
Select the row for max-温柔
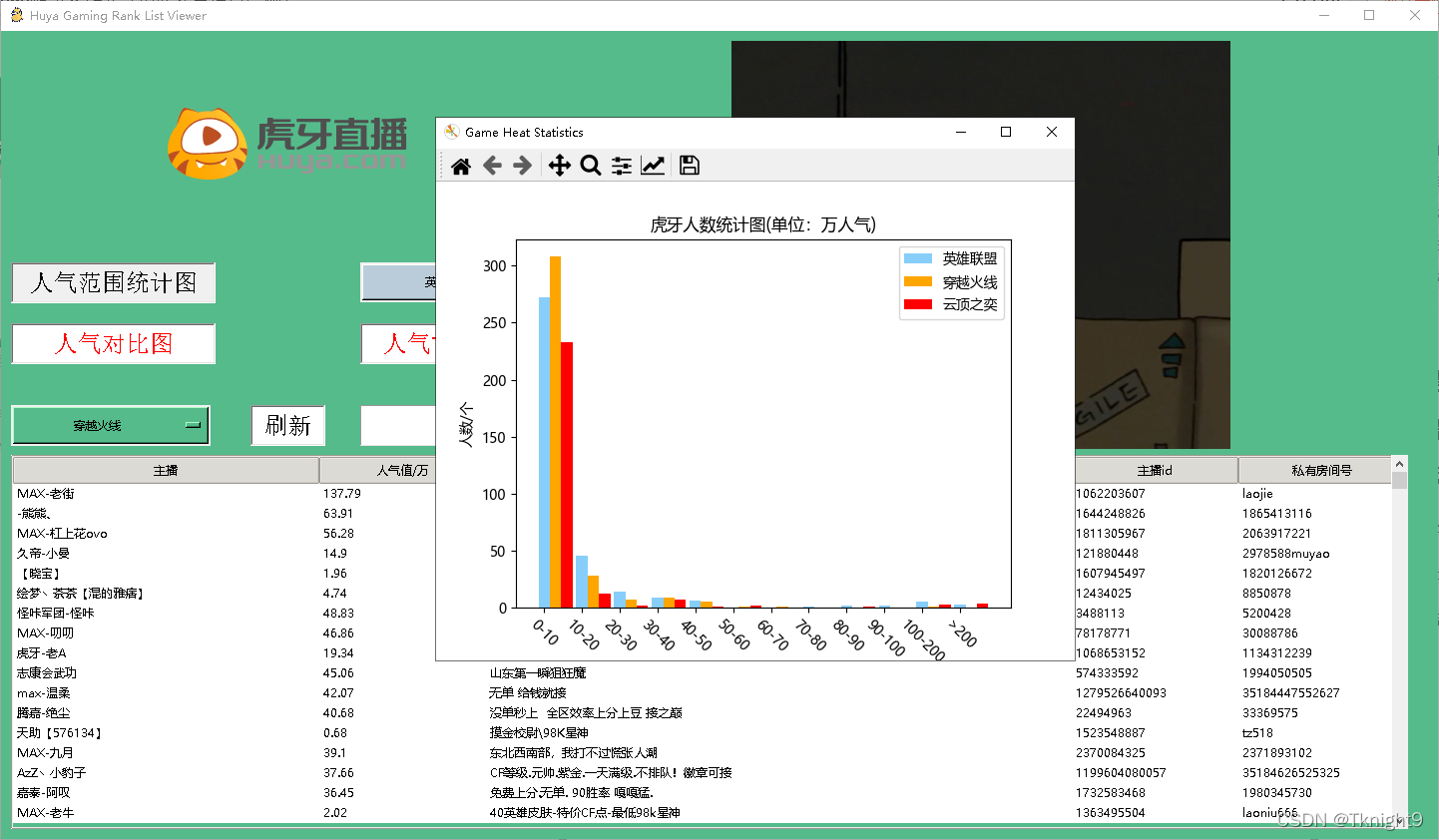[x=702, y=693]
